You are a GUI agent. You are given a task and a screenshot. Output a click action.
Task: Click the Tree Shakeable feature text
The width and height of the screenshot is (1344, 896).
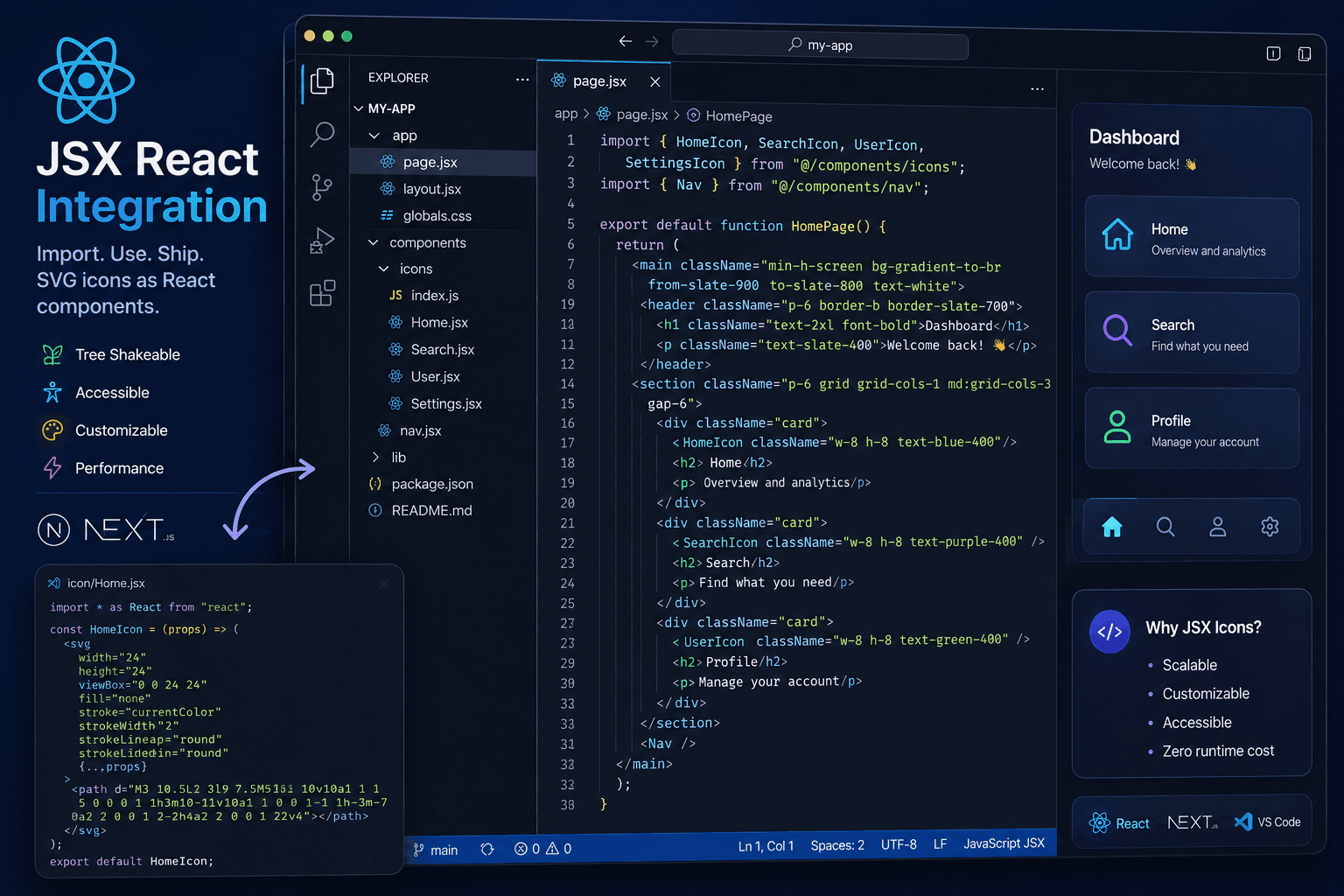pos(128,354)
